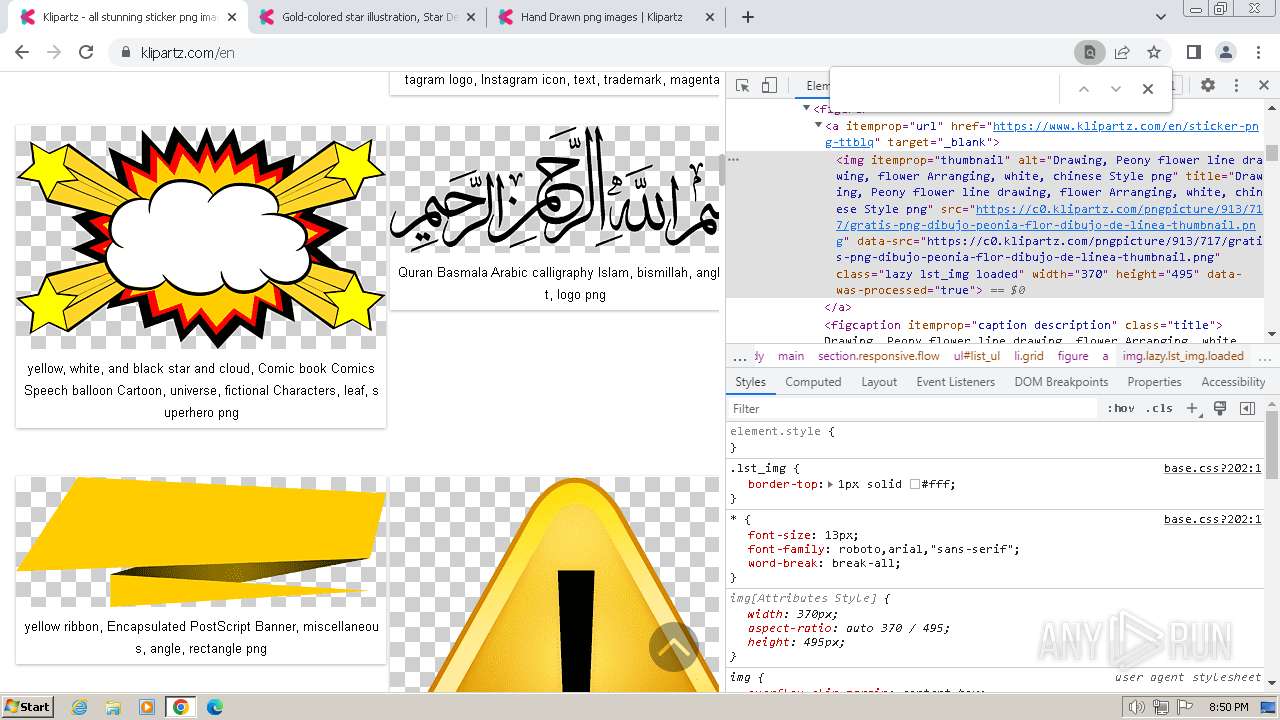The height and width of the screenshot is (720, 1280).
Task: Open DevTools more options menu
Action: click(1236, 86)
